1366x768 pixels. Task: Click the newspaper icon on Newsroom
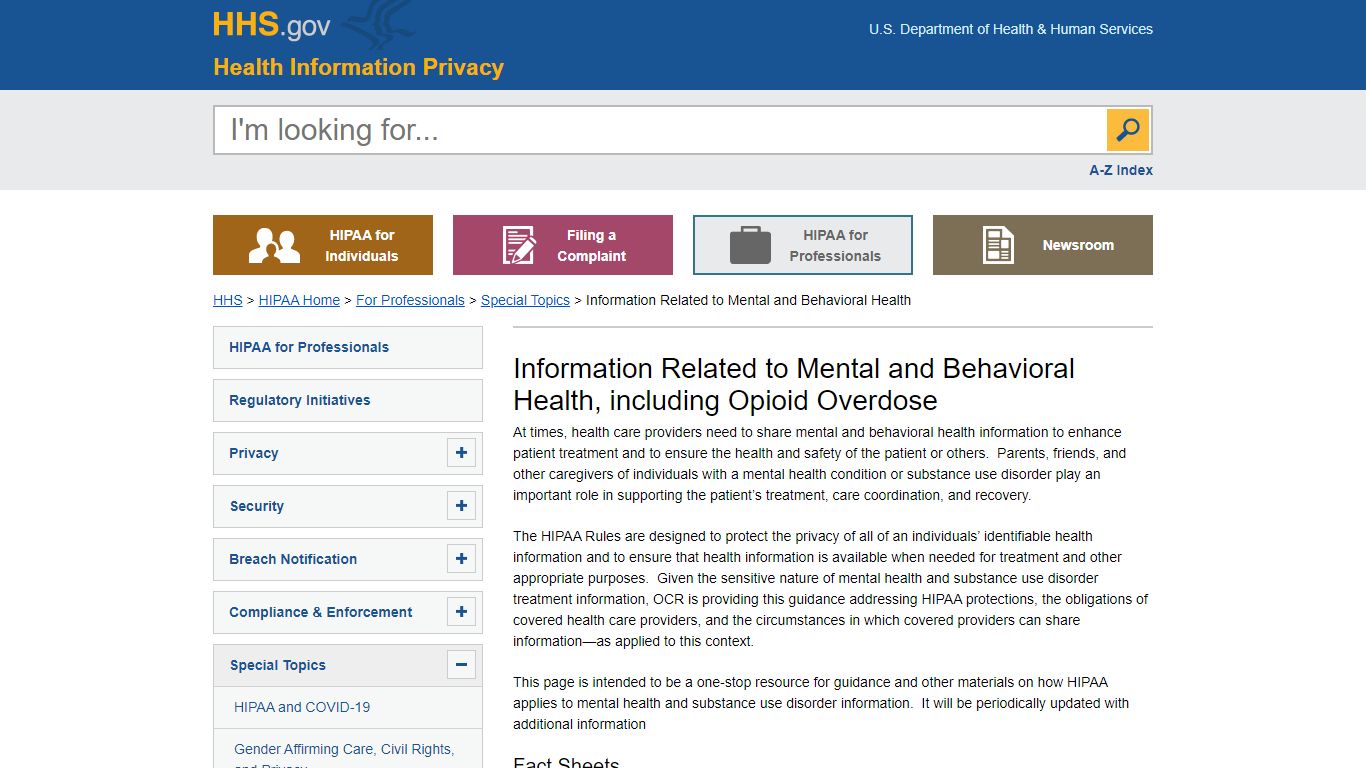pyautogui.click(x=998, y=245)
